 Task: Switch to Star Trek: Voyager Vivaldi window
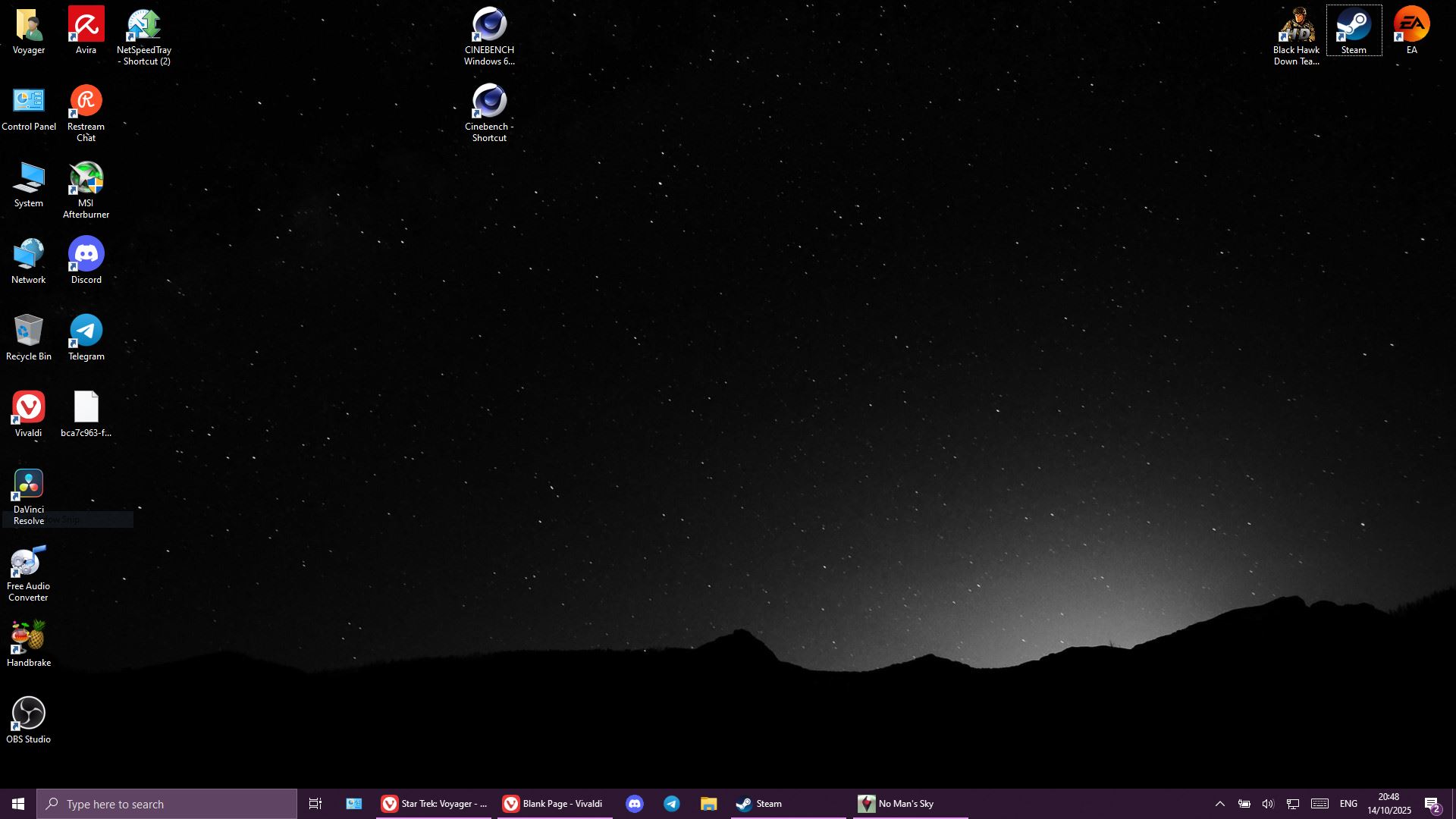(434, 804)
